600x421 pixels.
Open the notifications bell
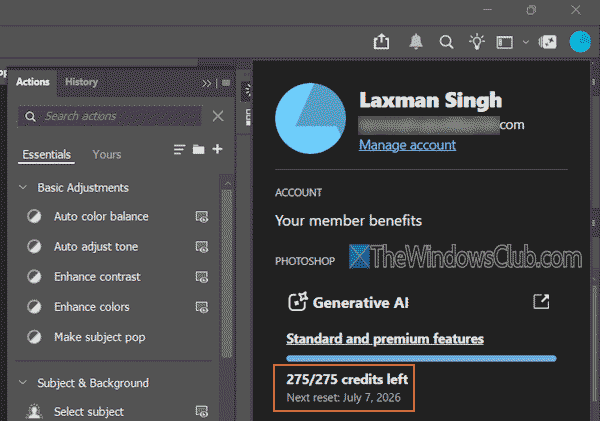point(416,41)
